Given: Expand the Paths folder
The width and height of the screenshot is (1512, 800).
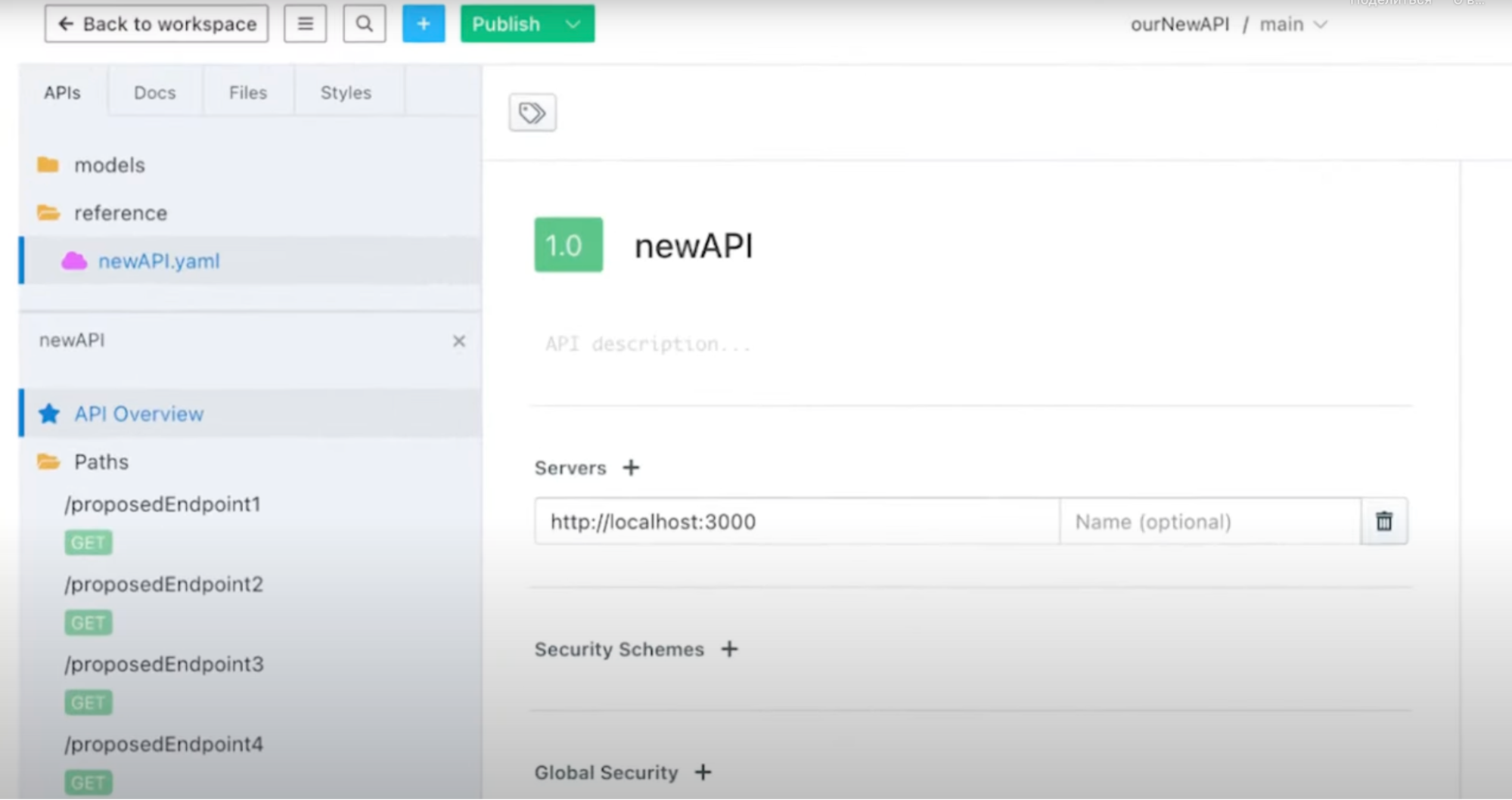Looking at the screenshot, I should click(x=100, y=461).
